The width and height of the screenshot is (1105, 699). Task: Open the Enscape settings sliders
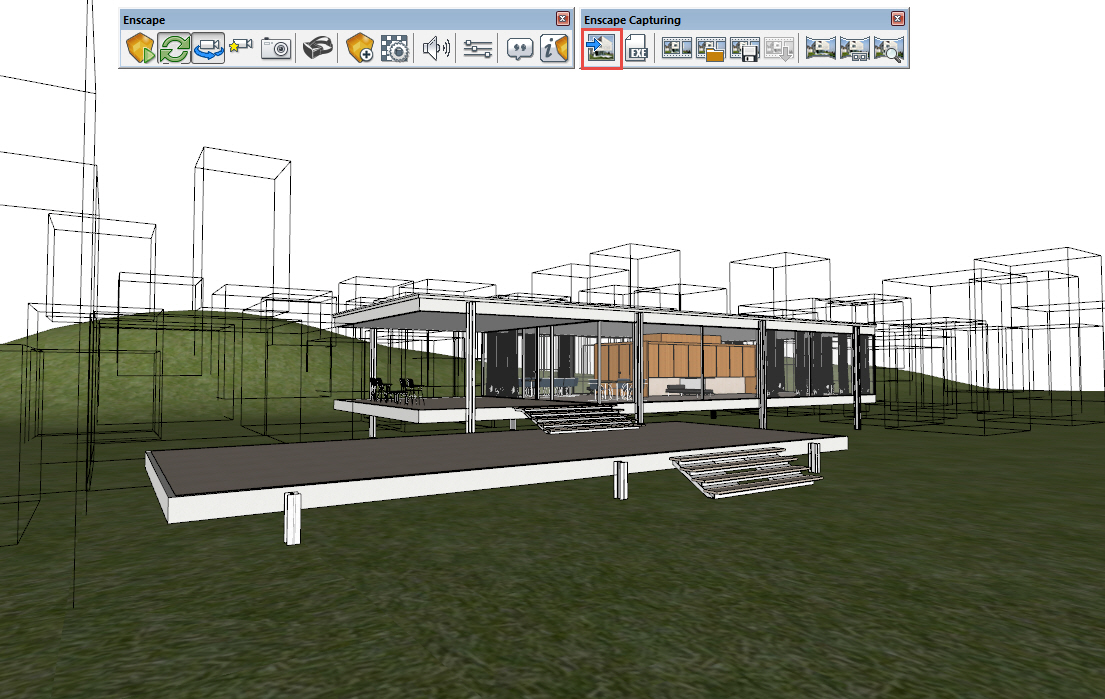point(478,49)
